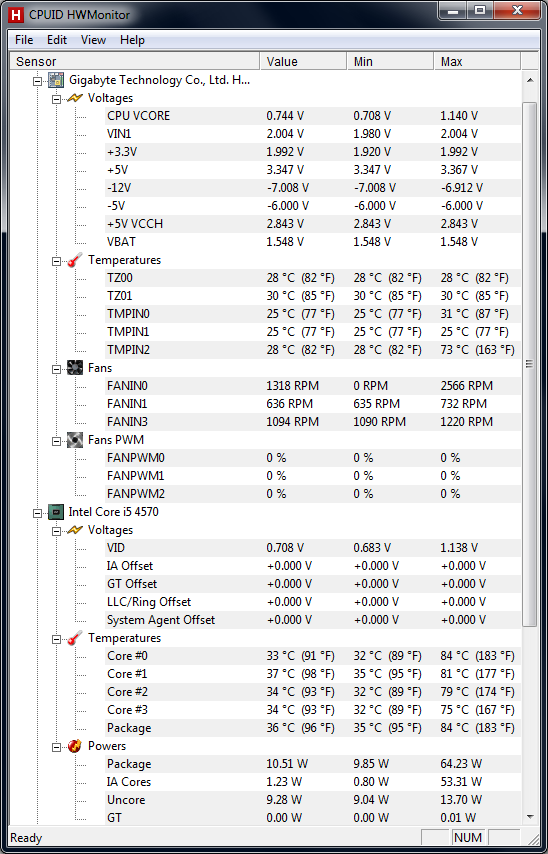Open the File menu
This screenshot has height=854, width=548.
(24, 40)
